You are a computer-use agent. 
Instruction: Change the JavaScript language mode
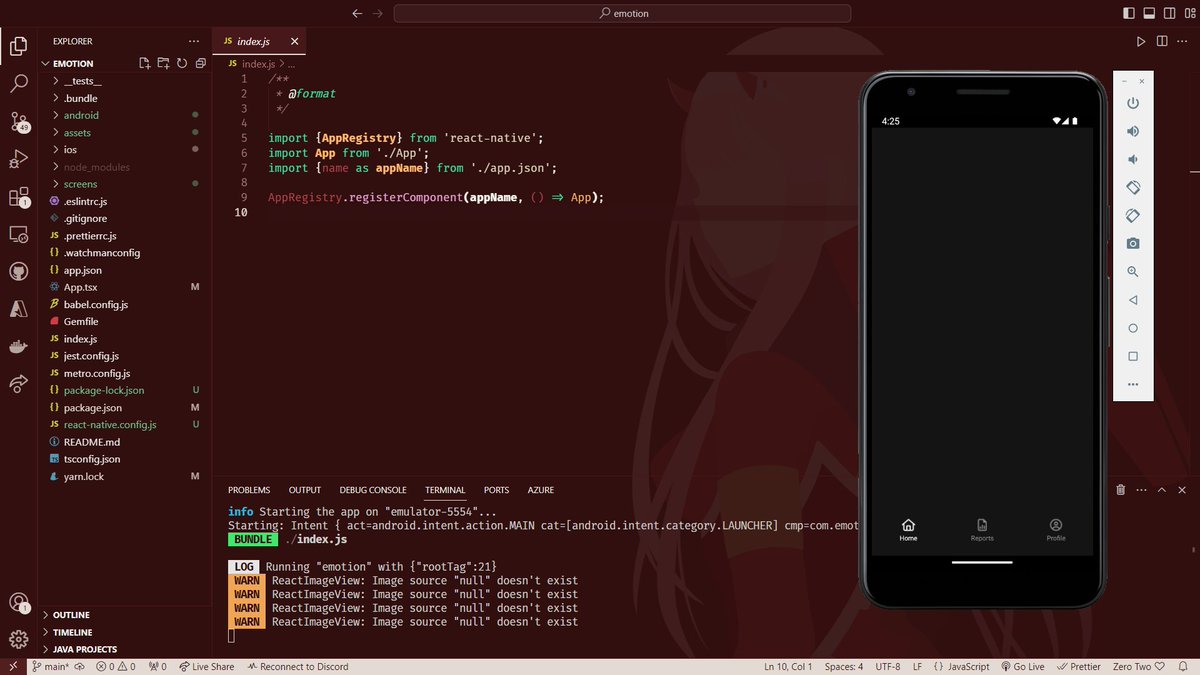968,667
